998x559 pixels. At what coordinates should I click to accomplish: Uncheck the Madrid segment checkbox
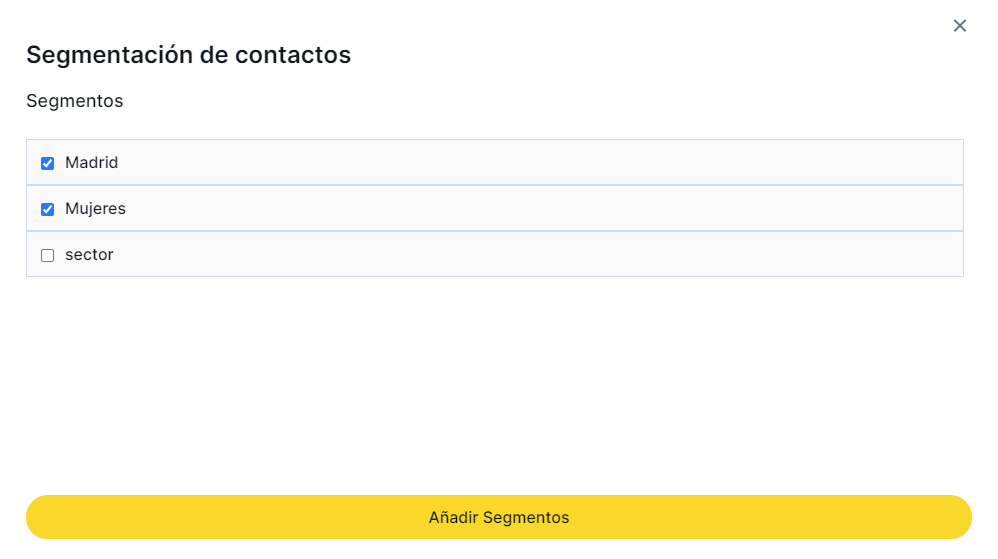click(x=47, y=163)
